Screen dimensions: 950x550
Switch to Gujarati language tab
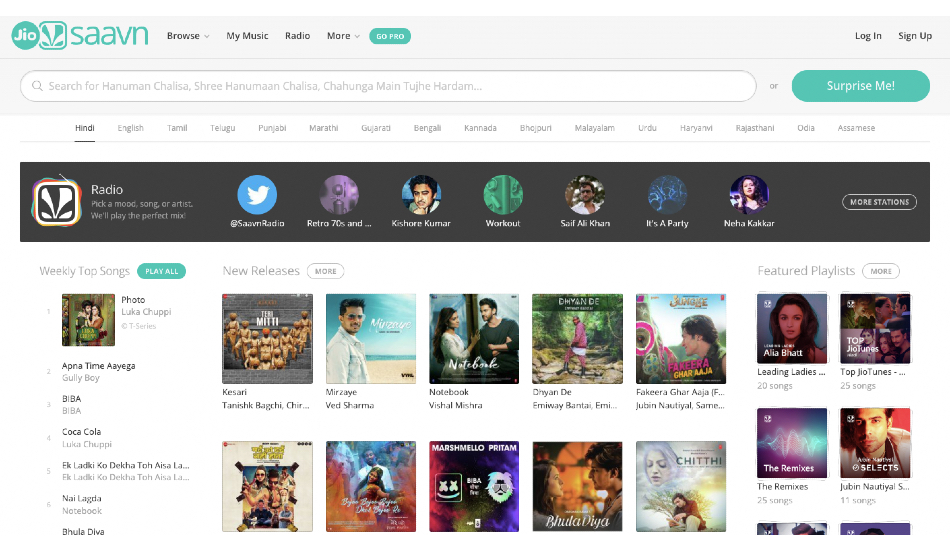pos(376,128)
